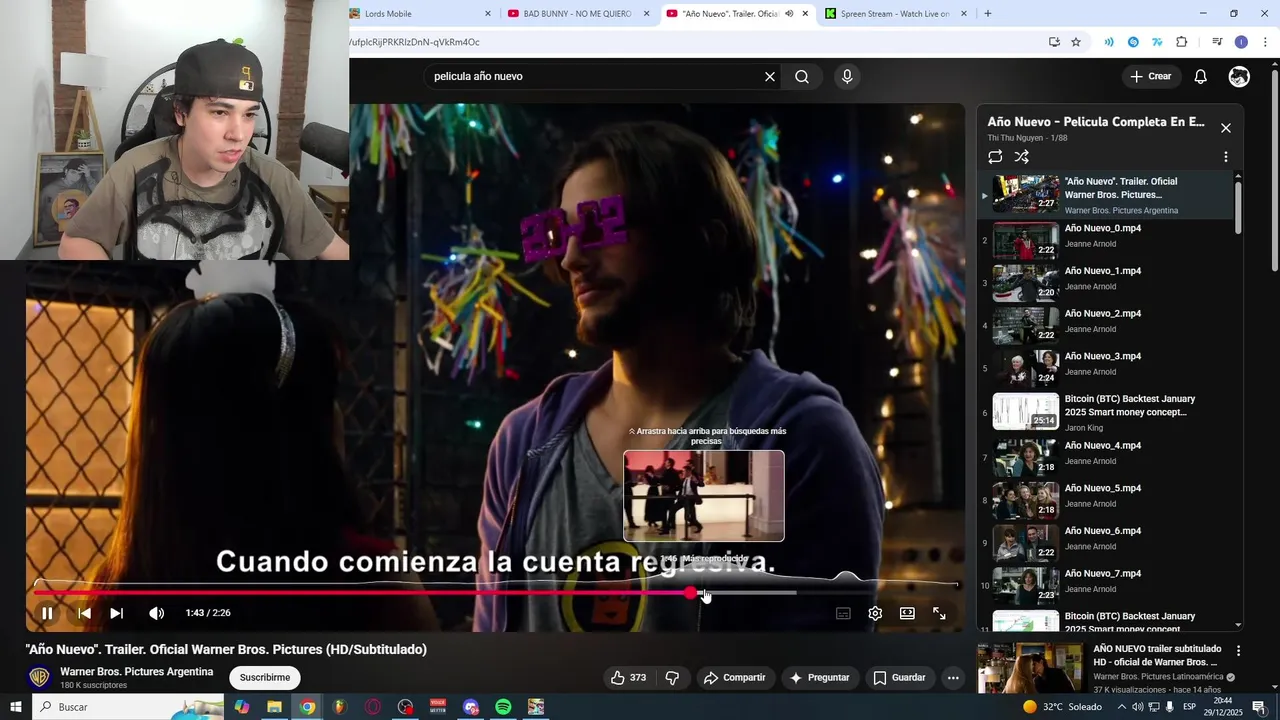The width and height of the screenshot is (1280, 720).
Task: Clear the search box text
Action: point(770,77)
